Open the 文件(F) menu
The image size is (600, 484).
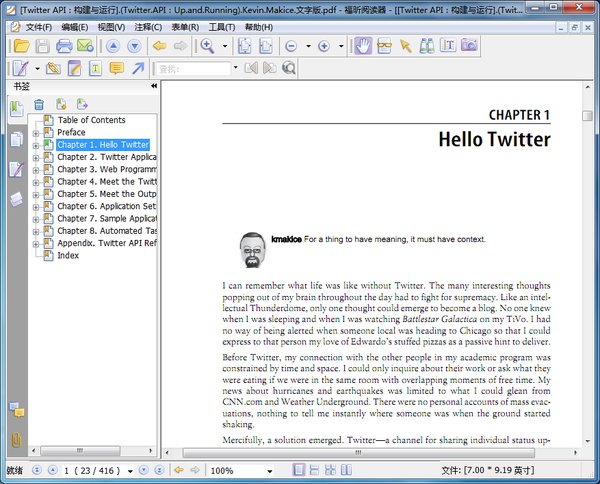[38, 27]
